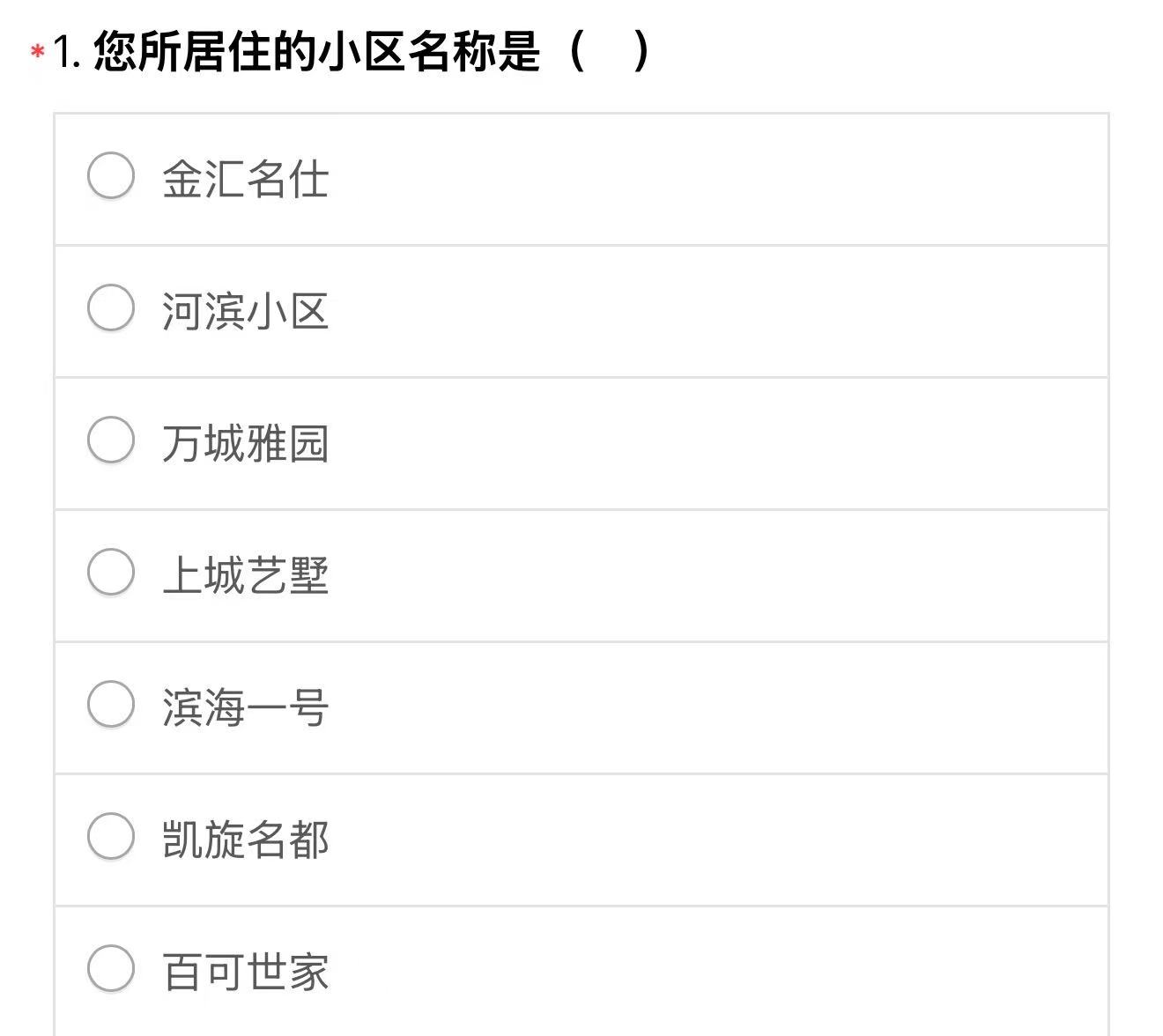The image size is (1163, 1036).
Task: Check the 凯旋名都 radio button
Action: [x=111, y=836]
